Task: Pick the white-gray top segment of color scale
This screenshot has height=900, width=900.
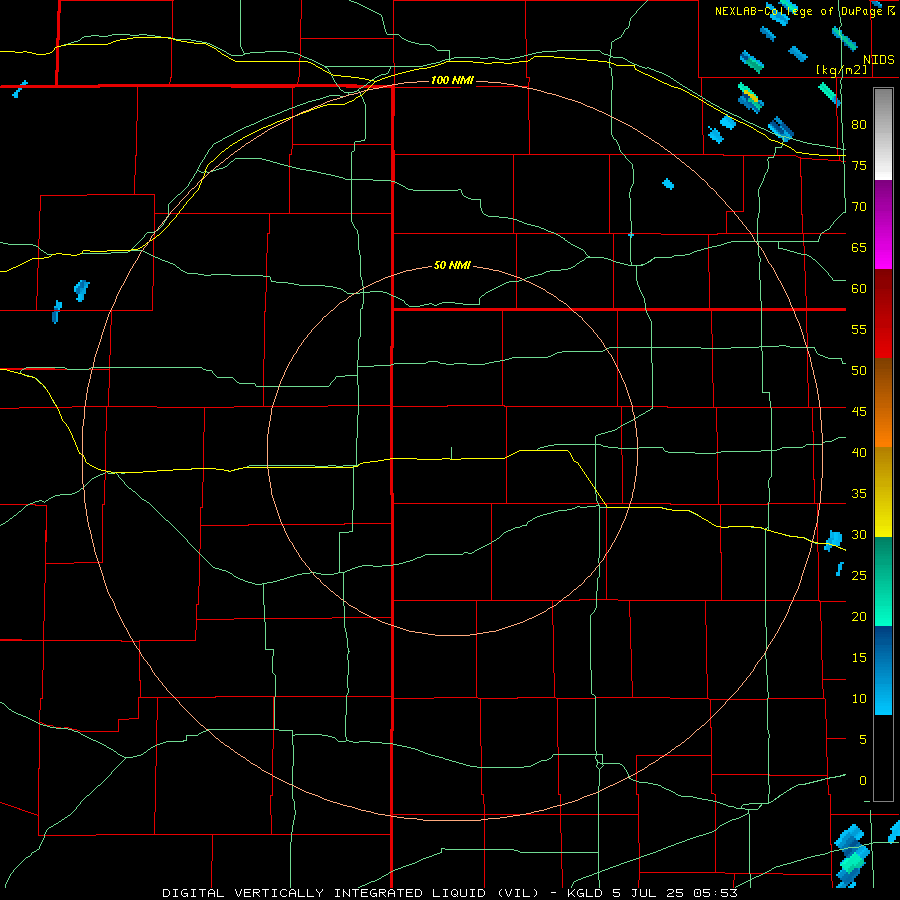Action: (883, 134)
